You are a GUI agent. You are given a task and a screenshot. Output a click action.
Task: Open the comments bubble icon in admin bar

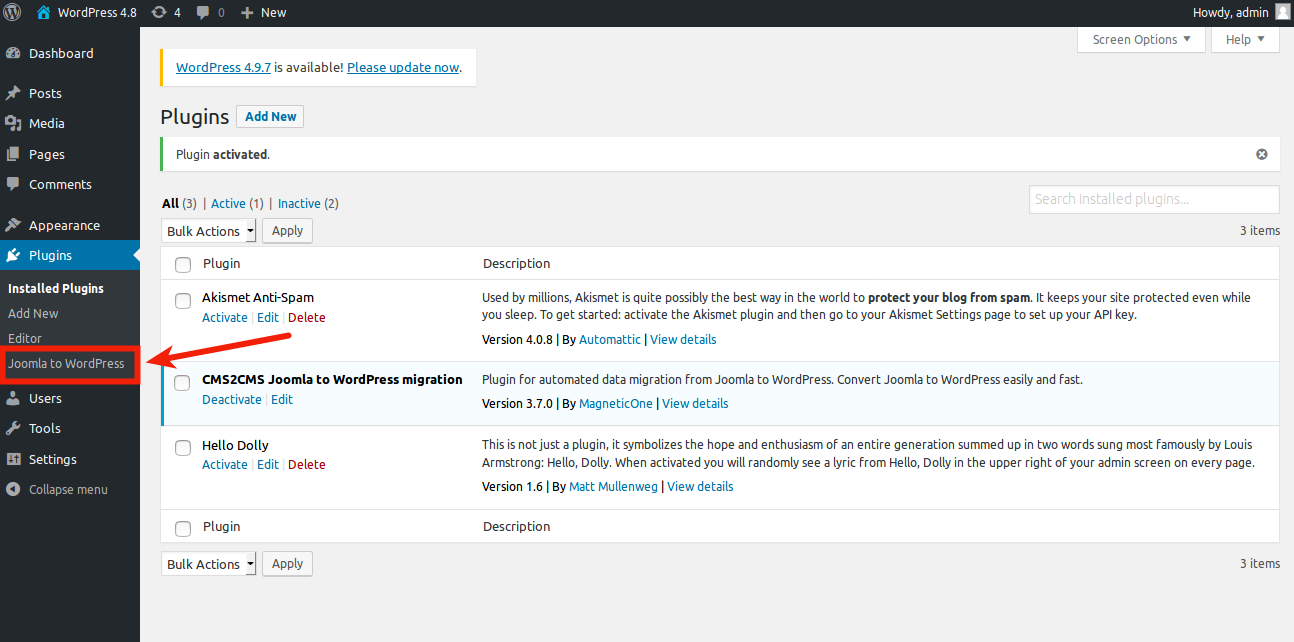(204, 13)
